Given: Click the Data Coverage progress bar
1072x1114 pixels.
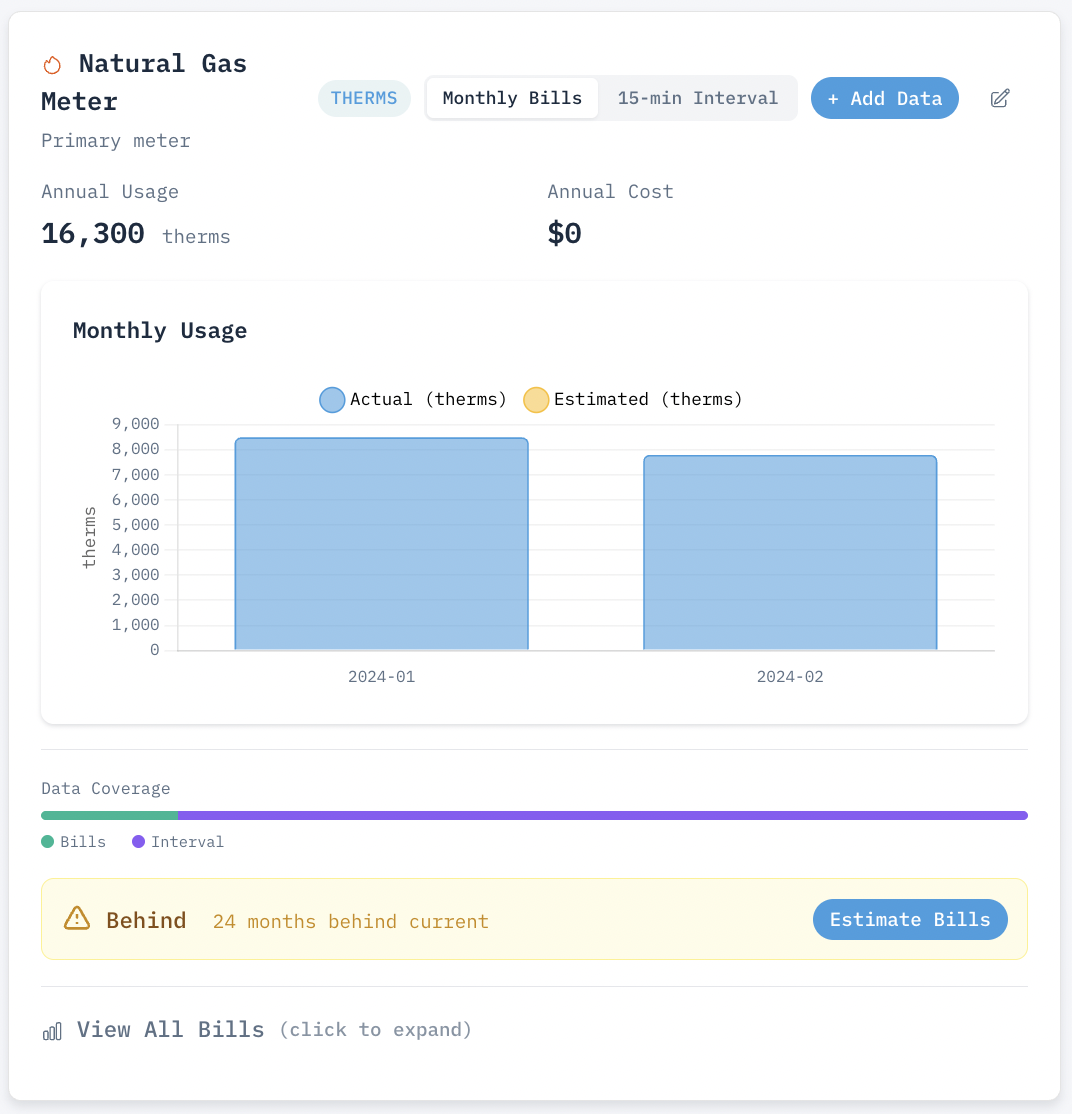Looking at the screenshot, I should click(534, 815).
